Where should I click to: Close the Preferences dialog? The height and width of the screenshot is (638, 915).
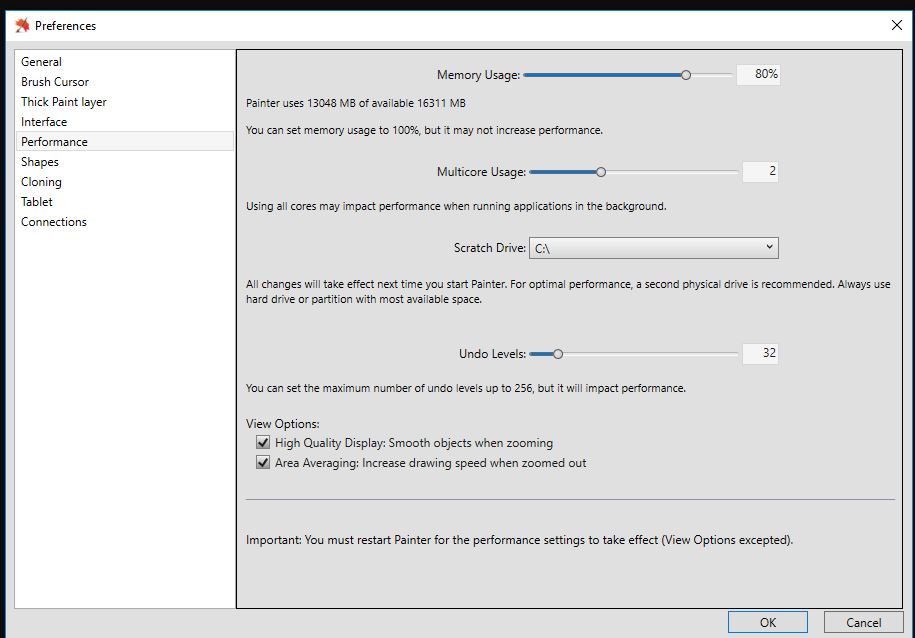[x=896, y=25]
